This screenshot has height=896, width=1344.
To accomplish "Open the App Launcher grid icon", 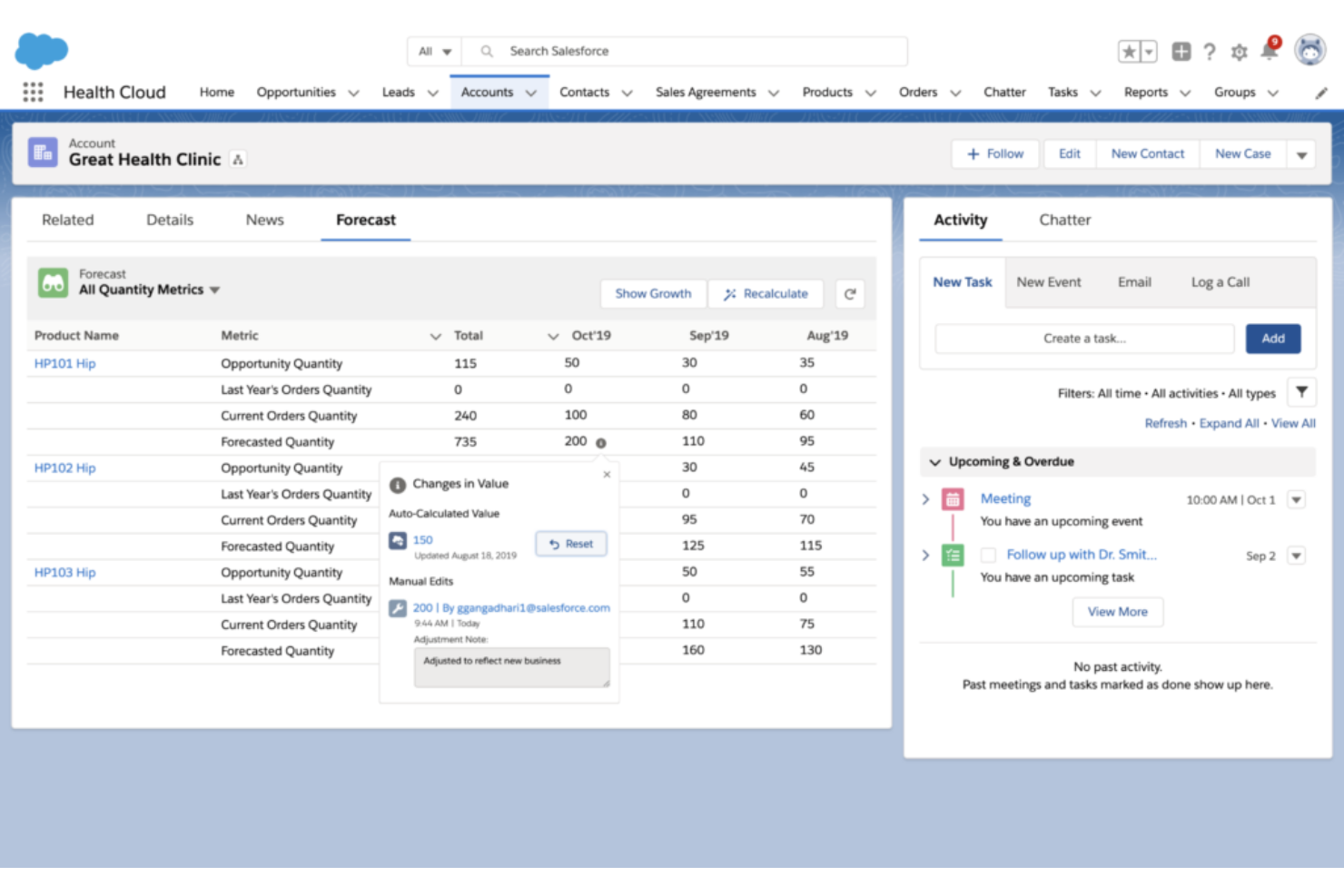I will [x=33, y=92].
